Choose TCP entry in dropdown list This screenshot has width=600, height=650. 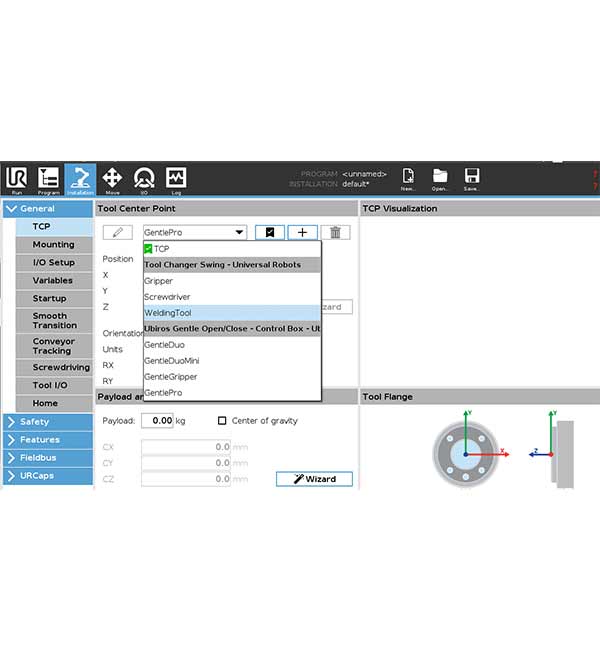pyautogui.click(x=232, y=249)
